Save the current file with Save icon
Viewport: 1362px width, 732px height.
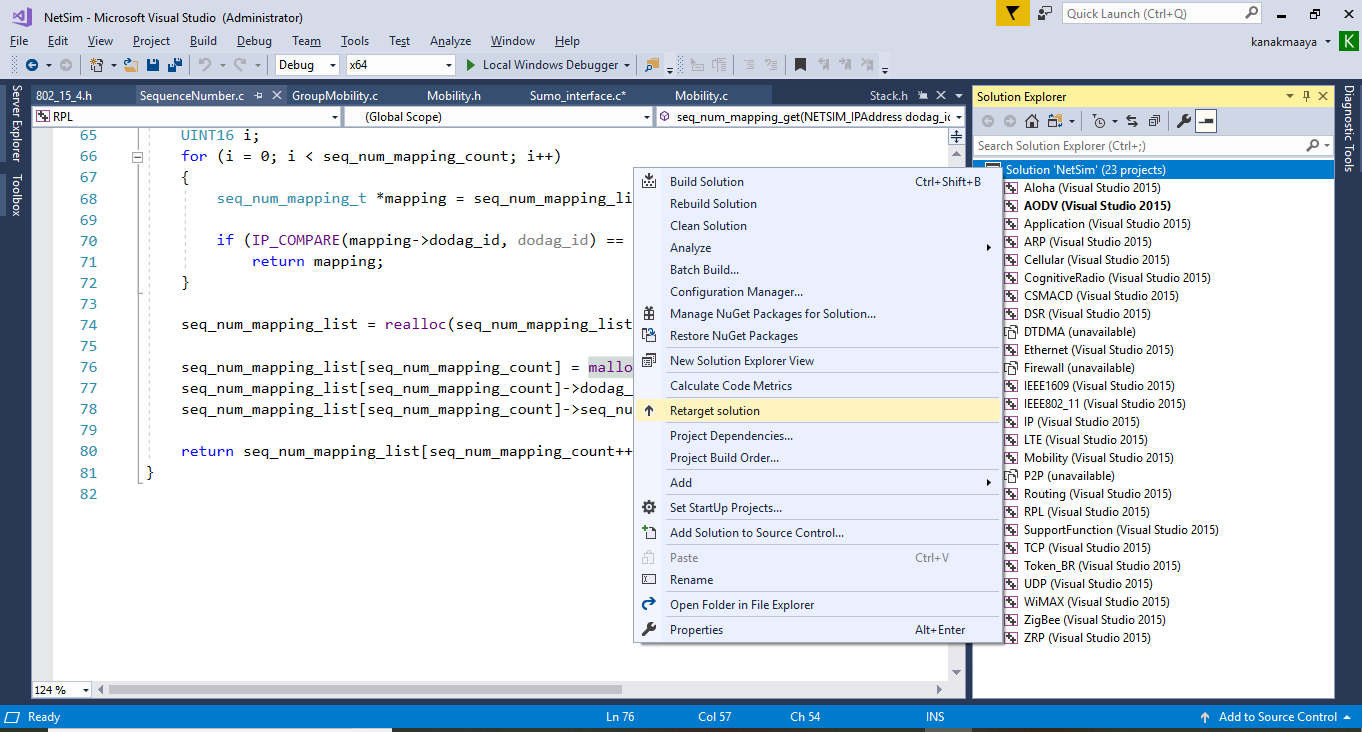(x=153, y=65)
